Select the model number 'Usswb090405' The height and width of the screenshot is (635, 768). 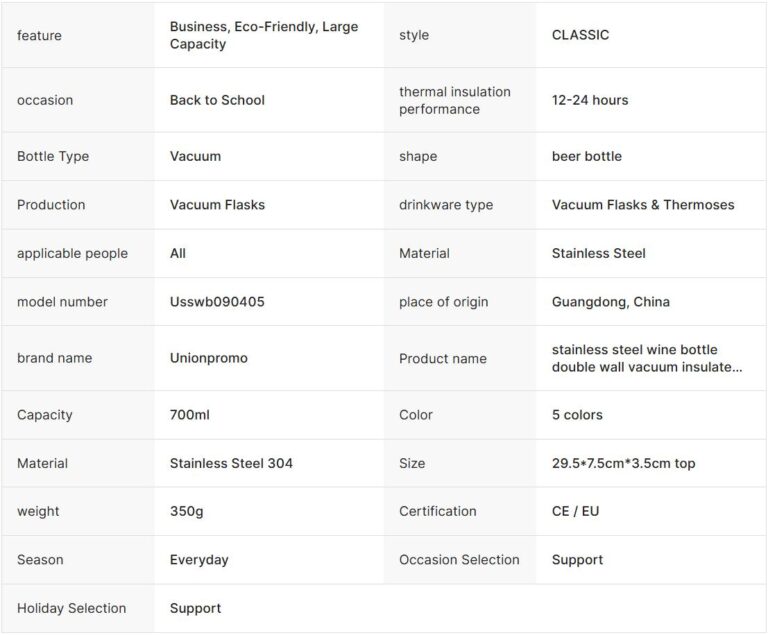pos(217,302)
